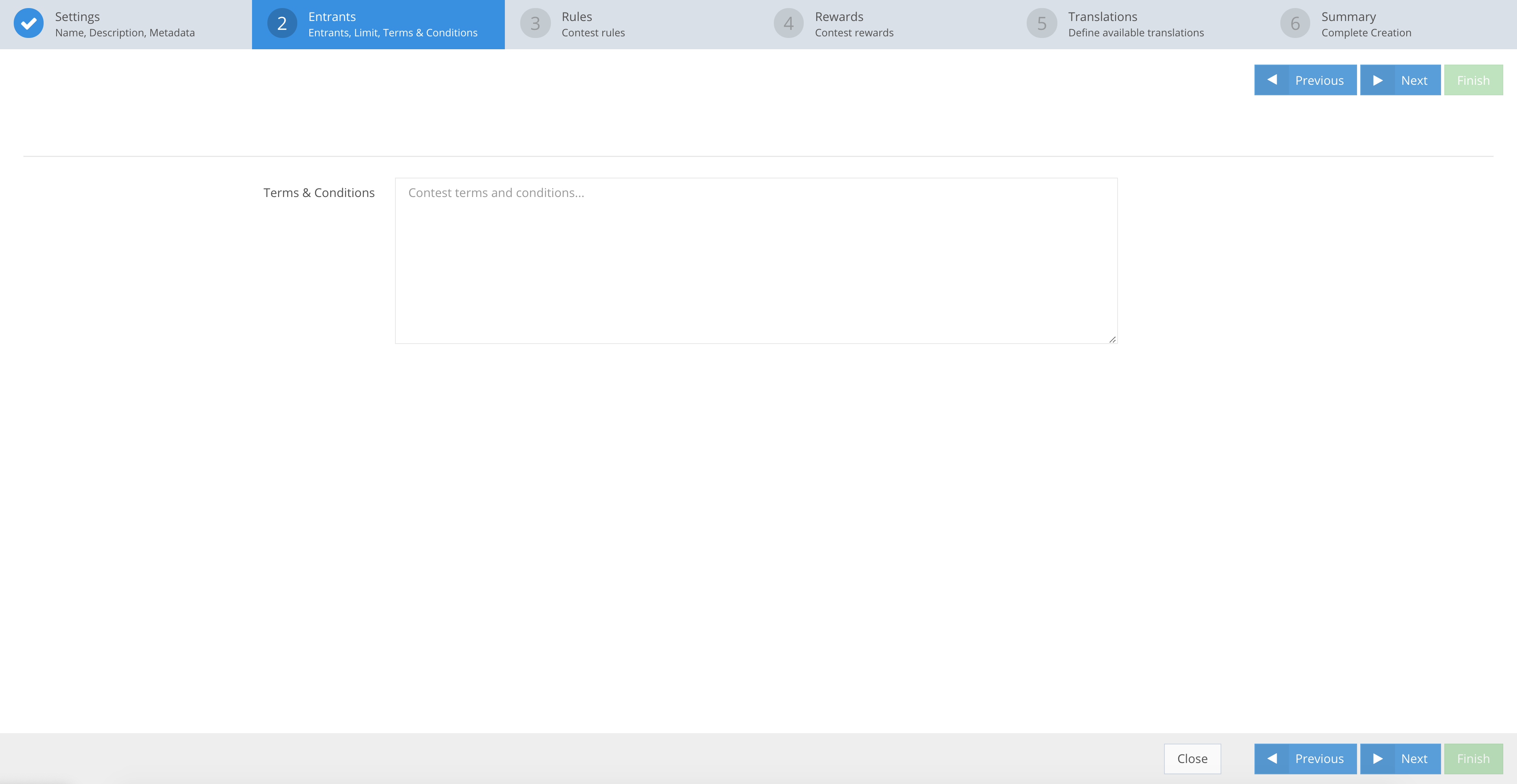
Task: Click the text area resize handle corner
Action: [x=1112, y=339]
